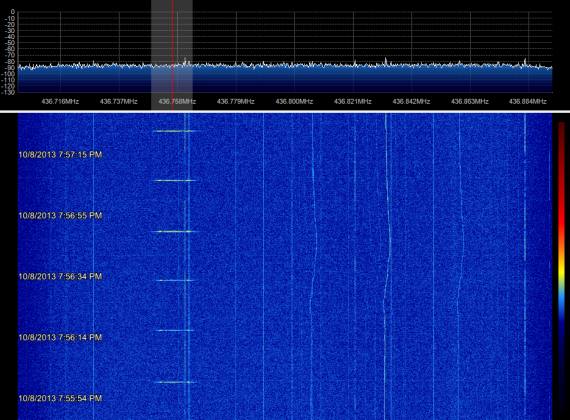Click the 436.863MHz frequency label
The height and width of the screenshot is (420, 570).
point(470,101)
